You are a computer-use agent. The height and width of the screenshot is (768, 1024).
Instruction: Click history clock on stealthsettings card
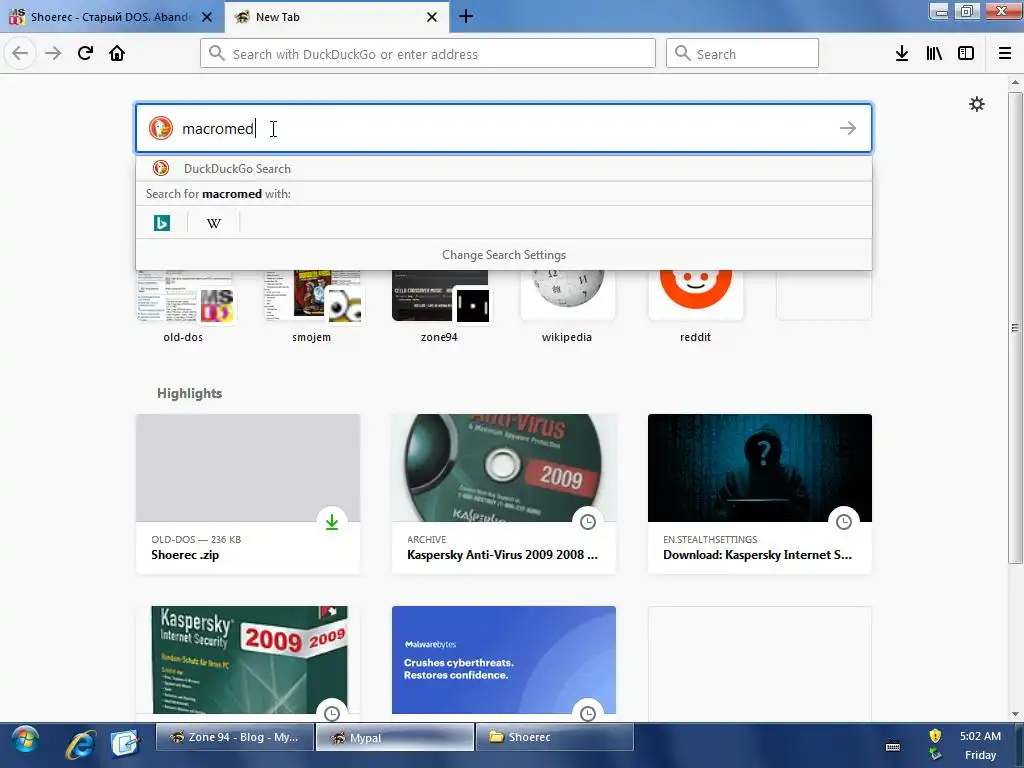(x=844, y=522)
